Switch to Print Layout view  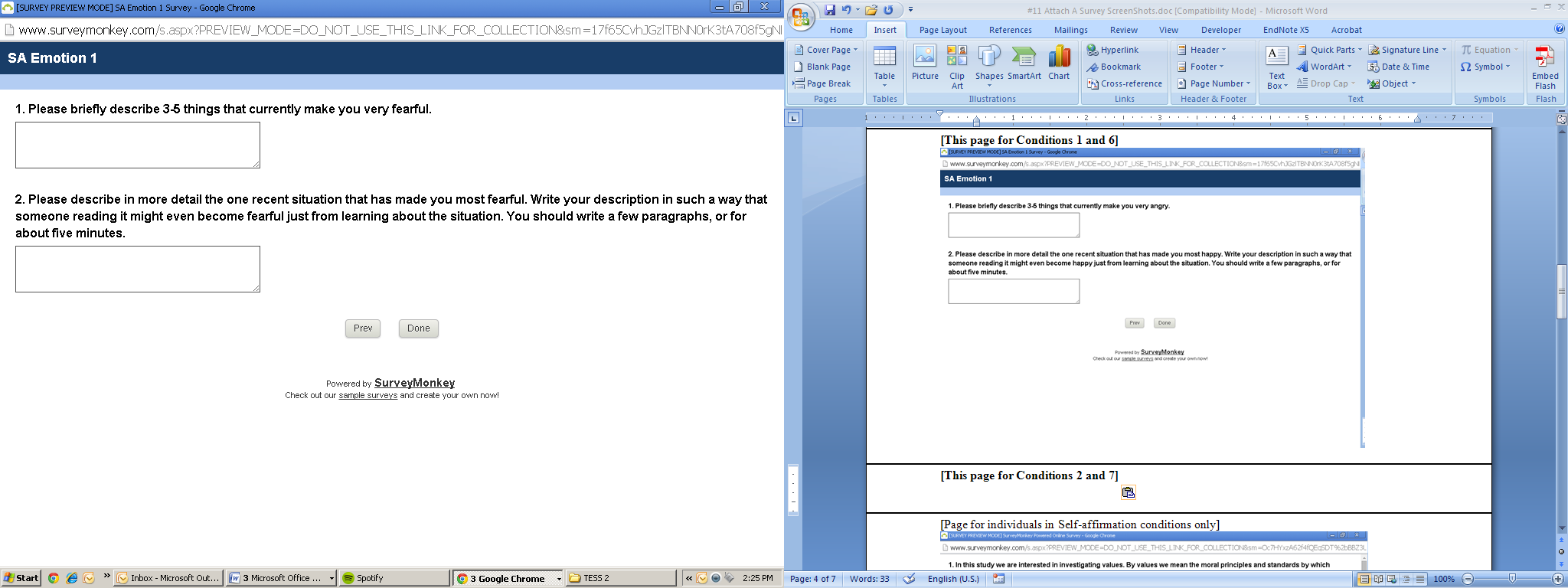[x=1364, y=579]
